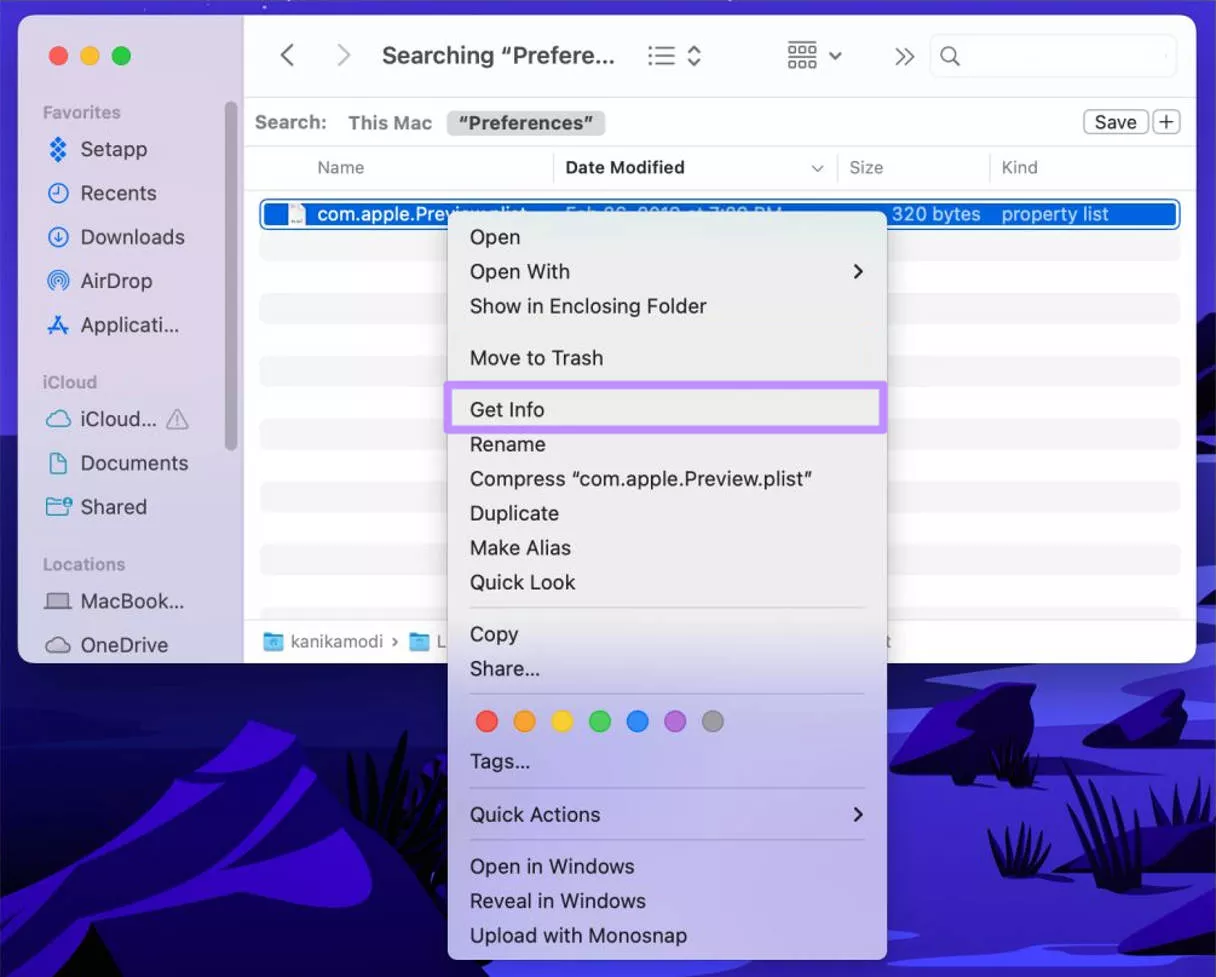Viewport: 1216px width, 977px height.
Task: Sort by the Kind column
Action: pos(1019,167)
